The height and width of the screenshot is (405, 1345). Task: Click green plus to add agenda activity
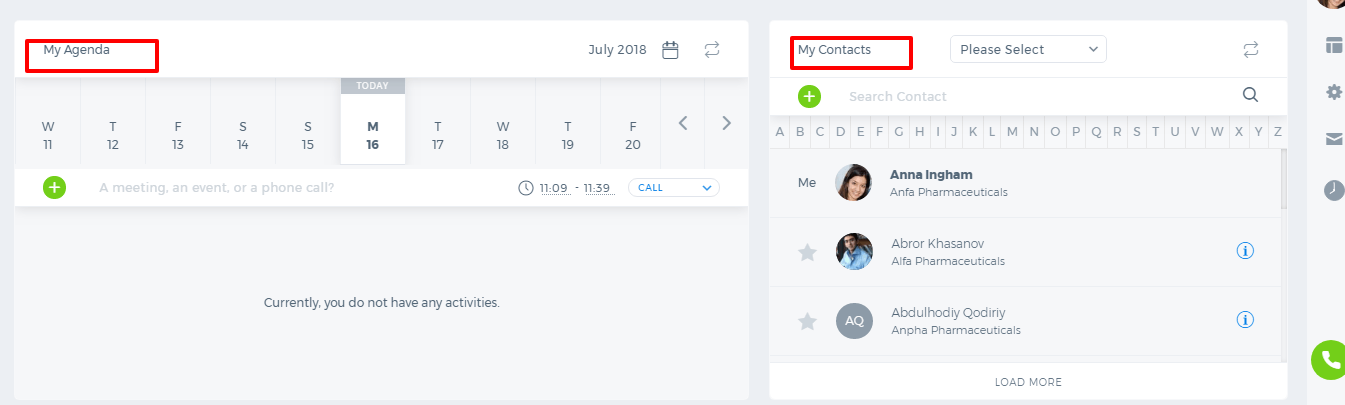[x=55, y=187]
